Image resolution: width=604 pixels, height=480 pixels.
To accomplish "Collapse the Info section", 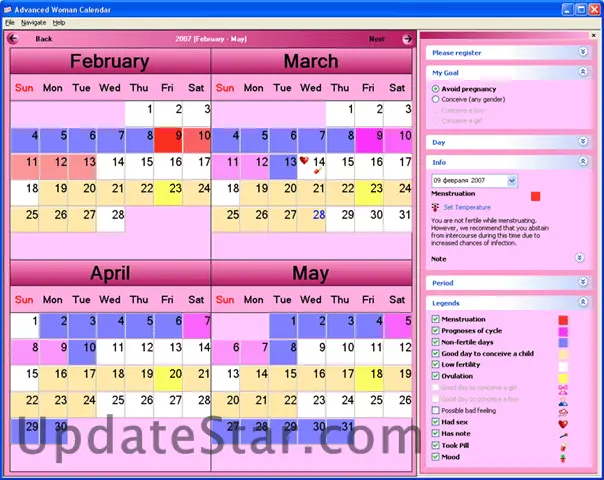I will click(583, 161).
